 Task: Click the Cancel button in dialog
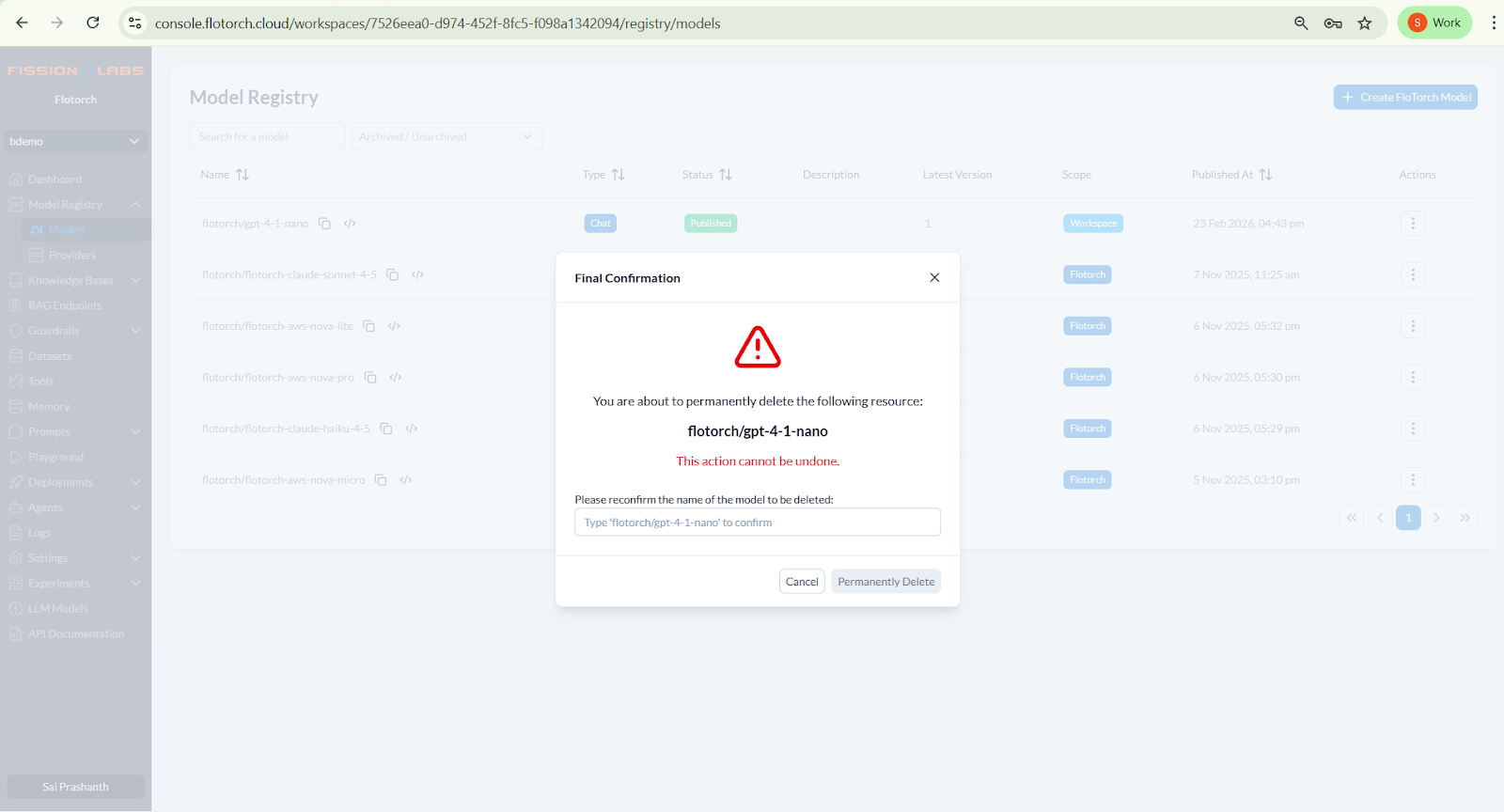tap(802, 582)
